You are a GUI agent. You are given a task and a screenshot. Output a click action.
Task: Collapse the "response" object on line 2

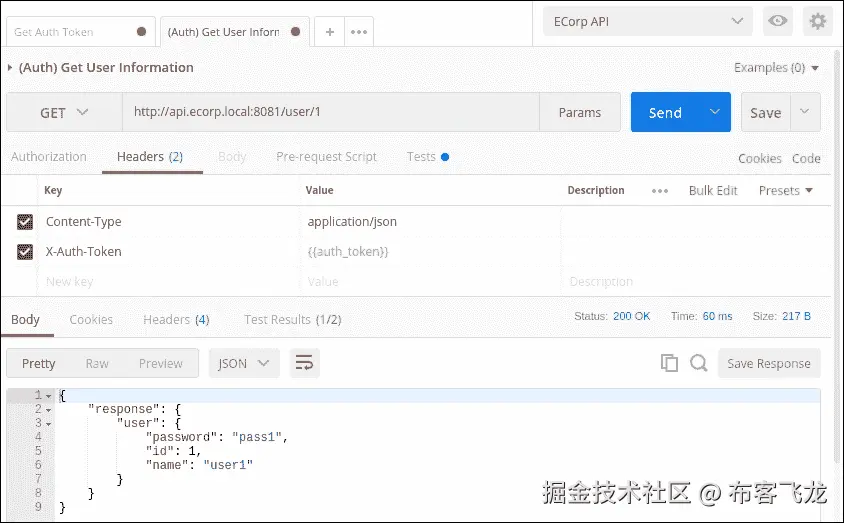(x=48, y=410)
